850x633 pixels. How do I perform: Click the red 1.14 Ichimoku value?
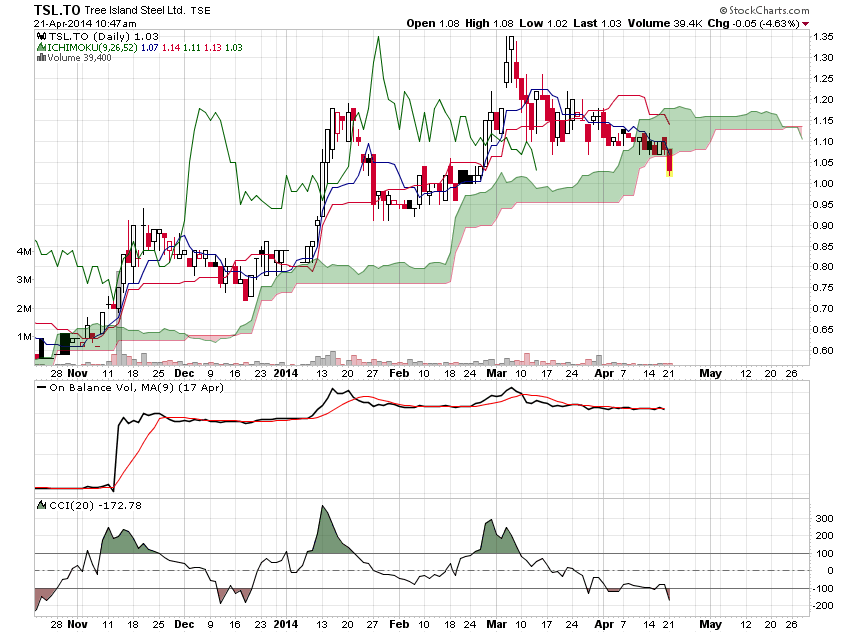pyautogui.click(x=171, y=47)
